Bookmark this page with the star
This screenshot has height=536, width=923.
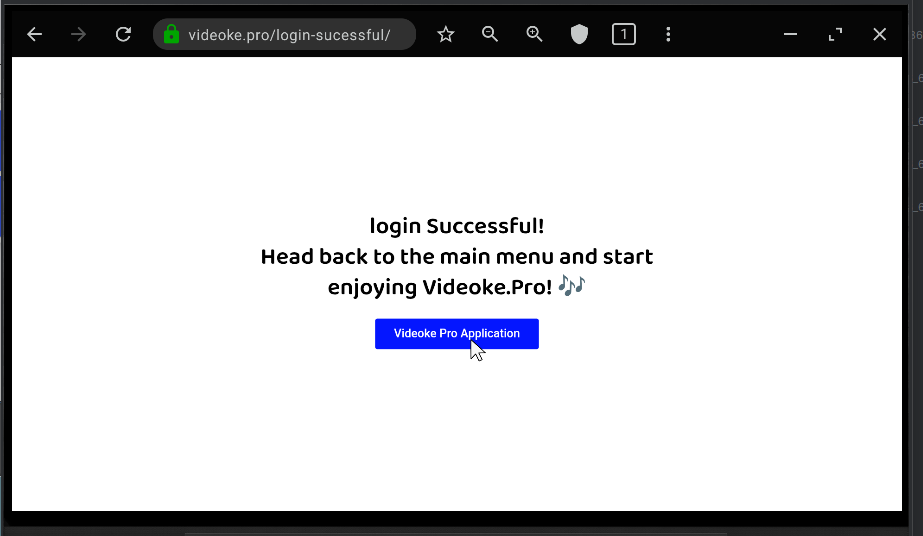pos(446,35)
